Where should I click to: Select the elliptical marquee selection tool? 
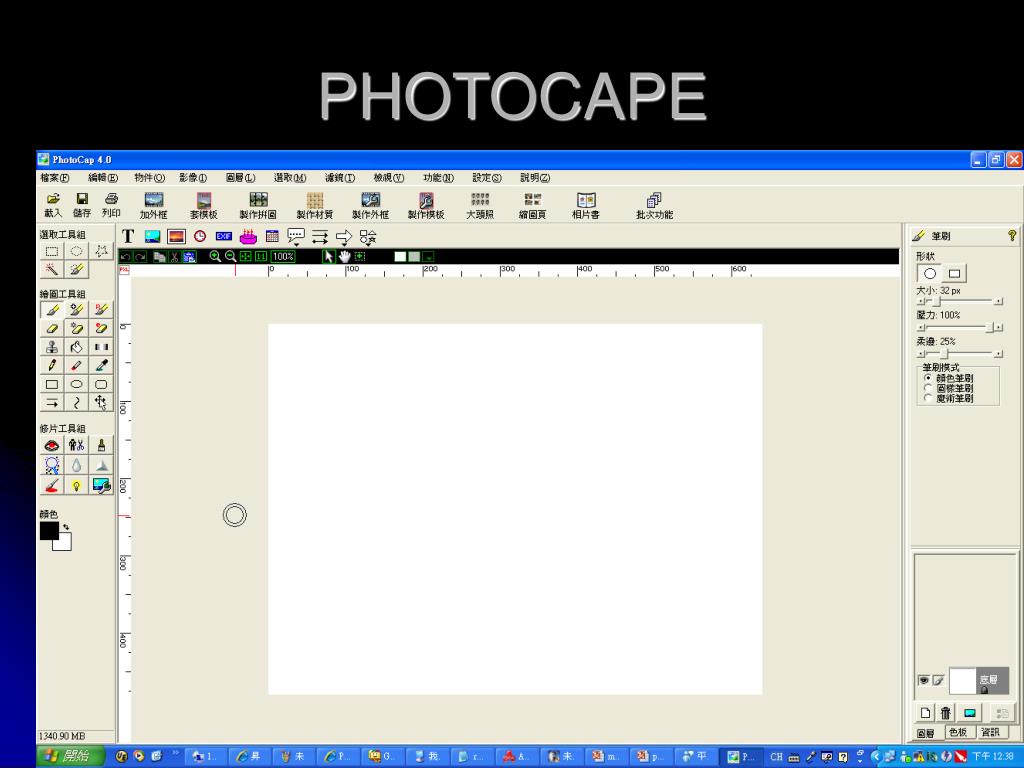pos(76,251)
